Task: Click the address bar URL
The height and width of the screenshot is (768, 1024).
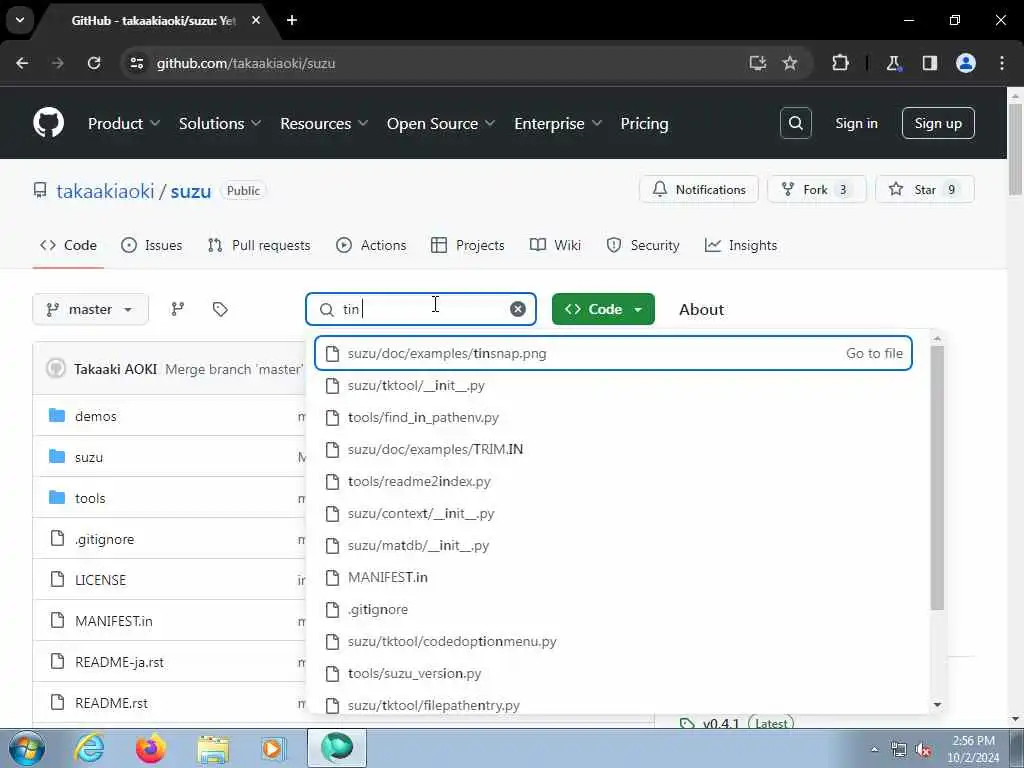Action: point(246,63)
